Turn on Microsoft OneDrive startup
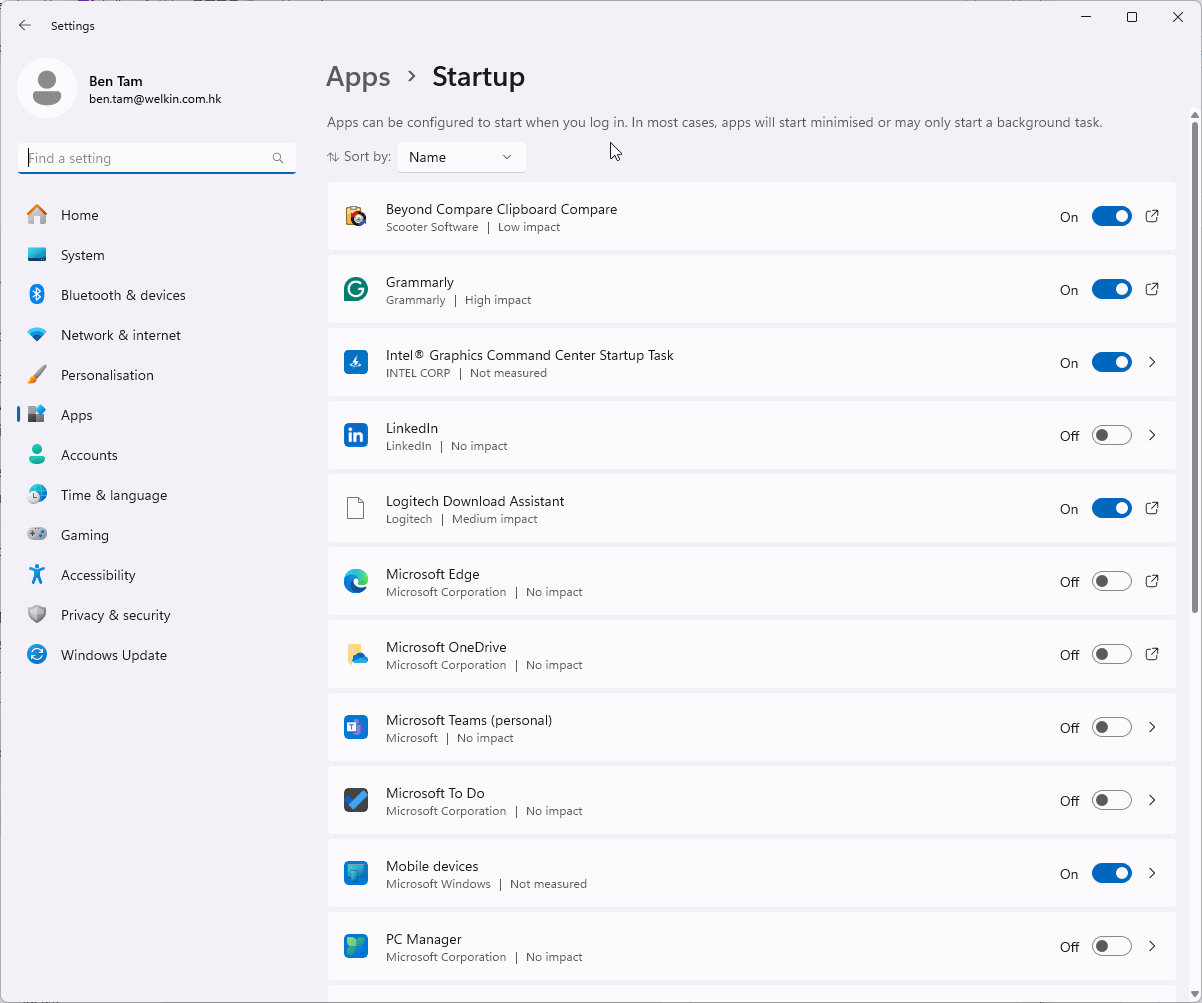This screenshot has width=1202, height=1003. click(x=1111, y=654)
